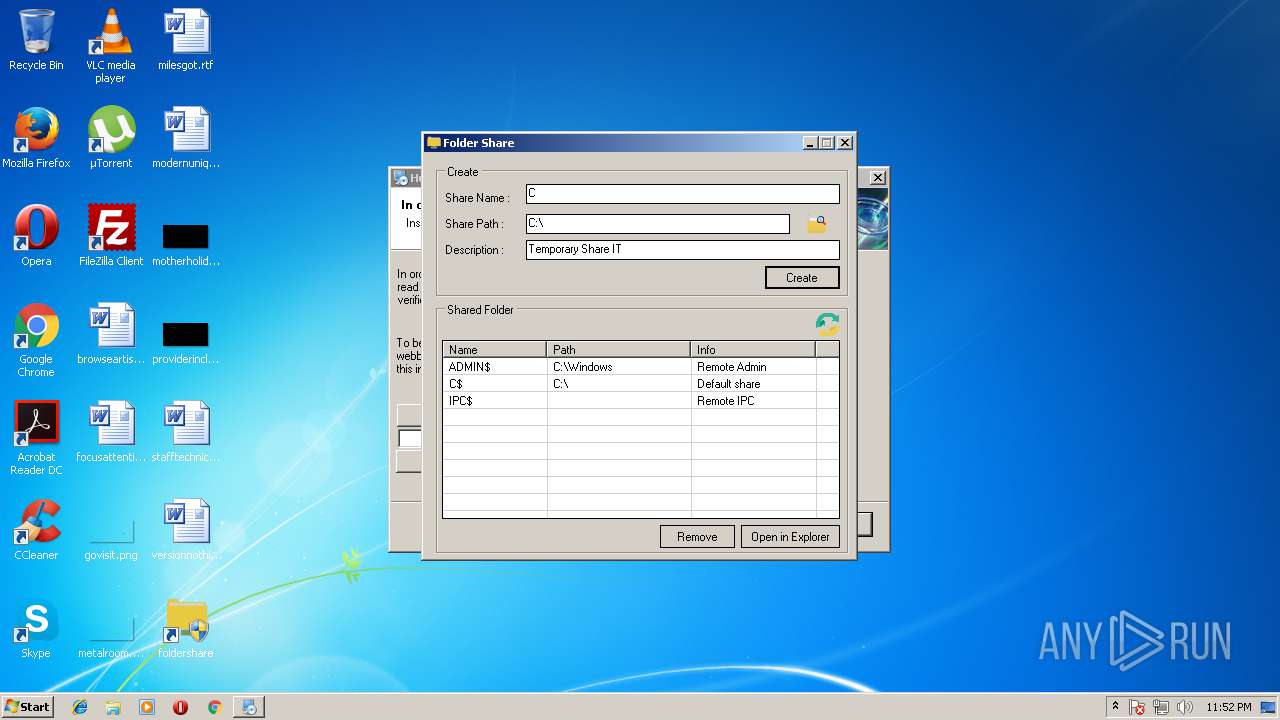Launch Skype desktop shortcut
Screen dimensions: 1280x720
tap(36, 628)
